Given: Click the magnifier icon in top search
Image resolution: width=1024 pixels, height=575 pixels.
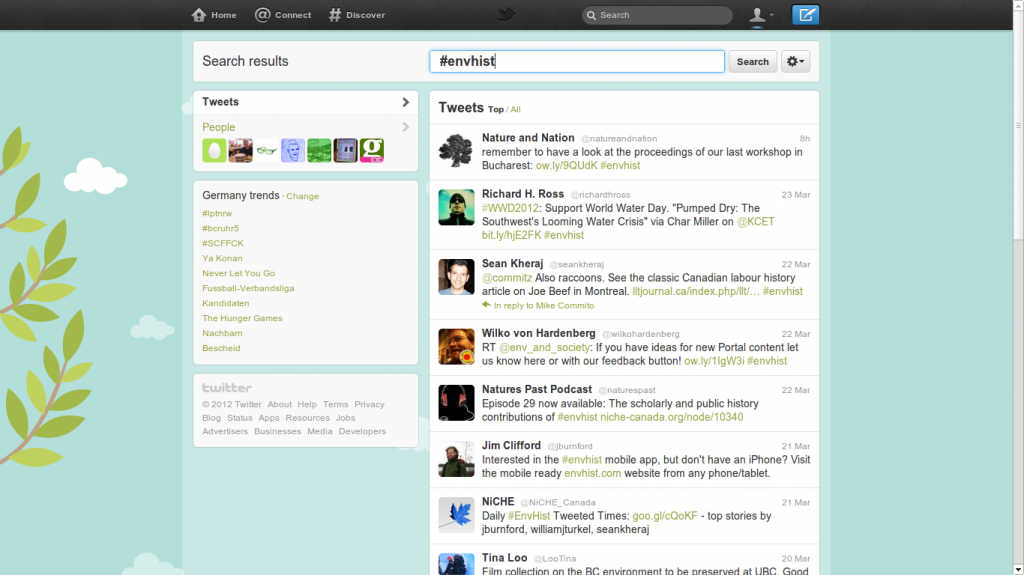Looking at the screenshot, I should click(591, 15).
